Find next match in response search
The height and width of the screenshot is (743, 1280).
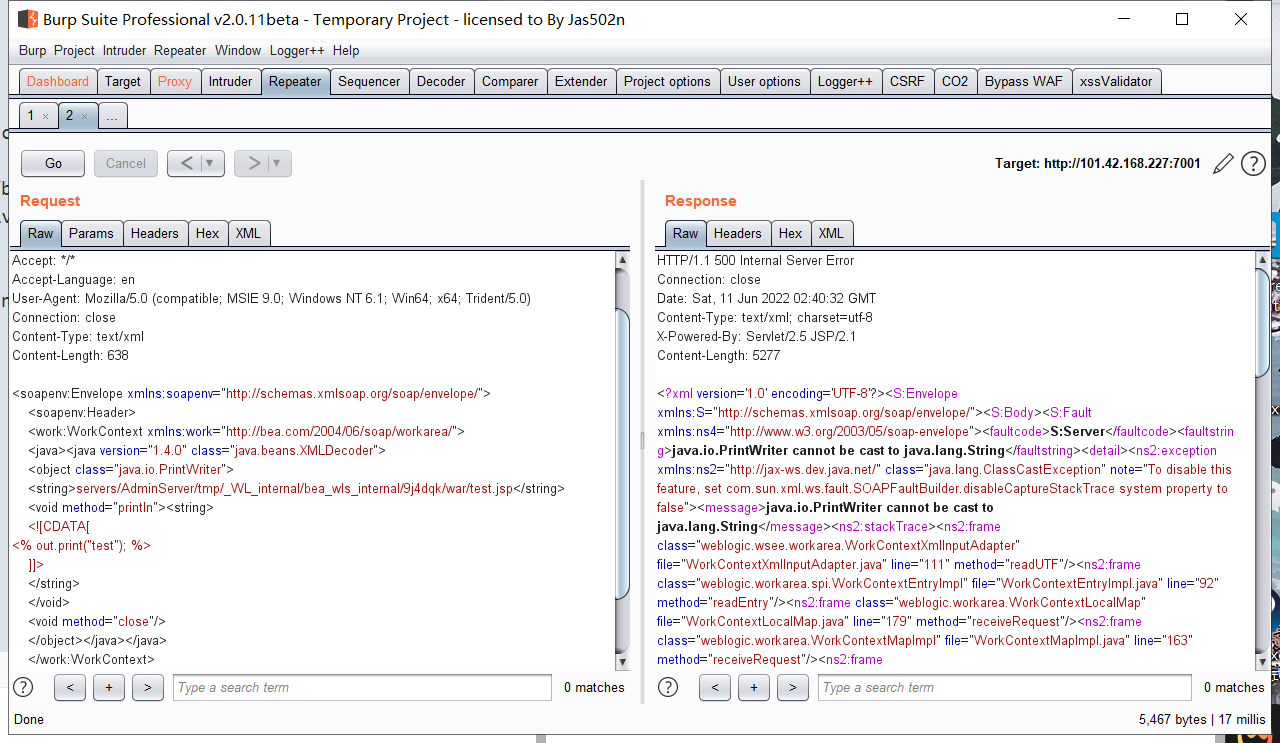tap(792, 687)
